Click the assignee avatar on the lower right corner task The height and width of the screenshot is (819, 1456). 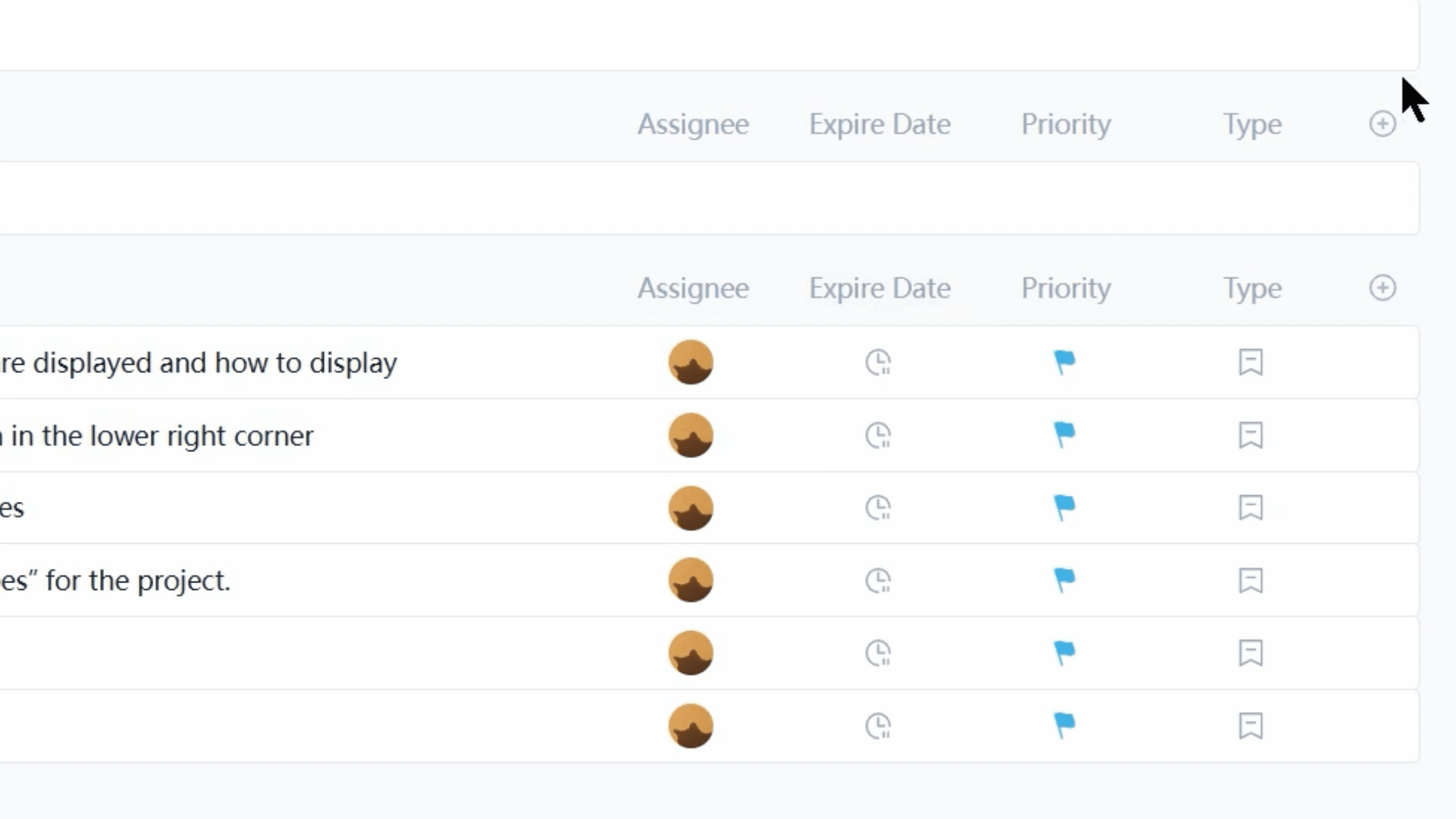tap(690, 435)
